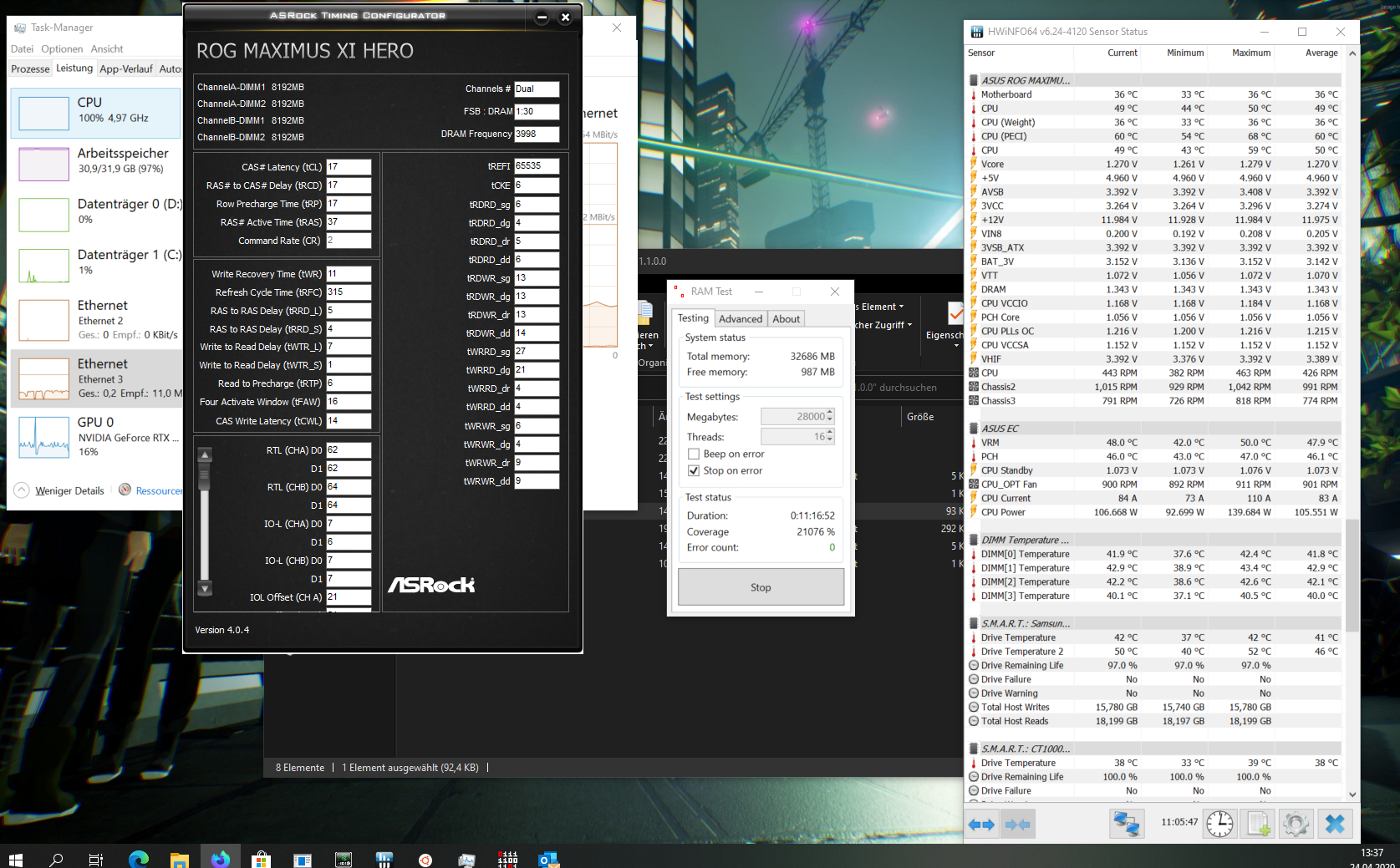Select GPU 0 in Task Manager sidebar
1400x868 pixels.
pyautogui.click(x=96, y=437)
